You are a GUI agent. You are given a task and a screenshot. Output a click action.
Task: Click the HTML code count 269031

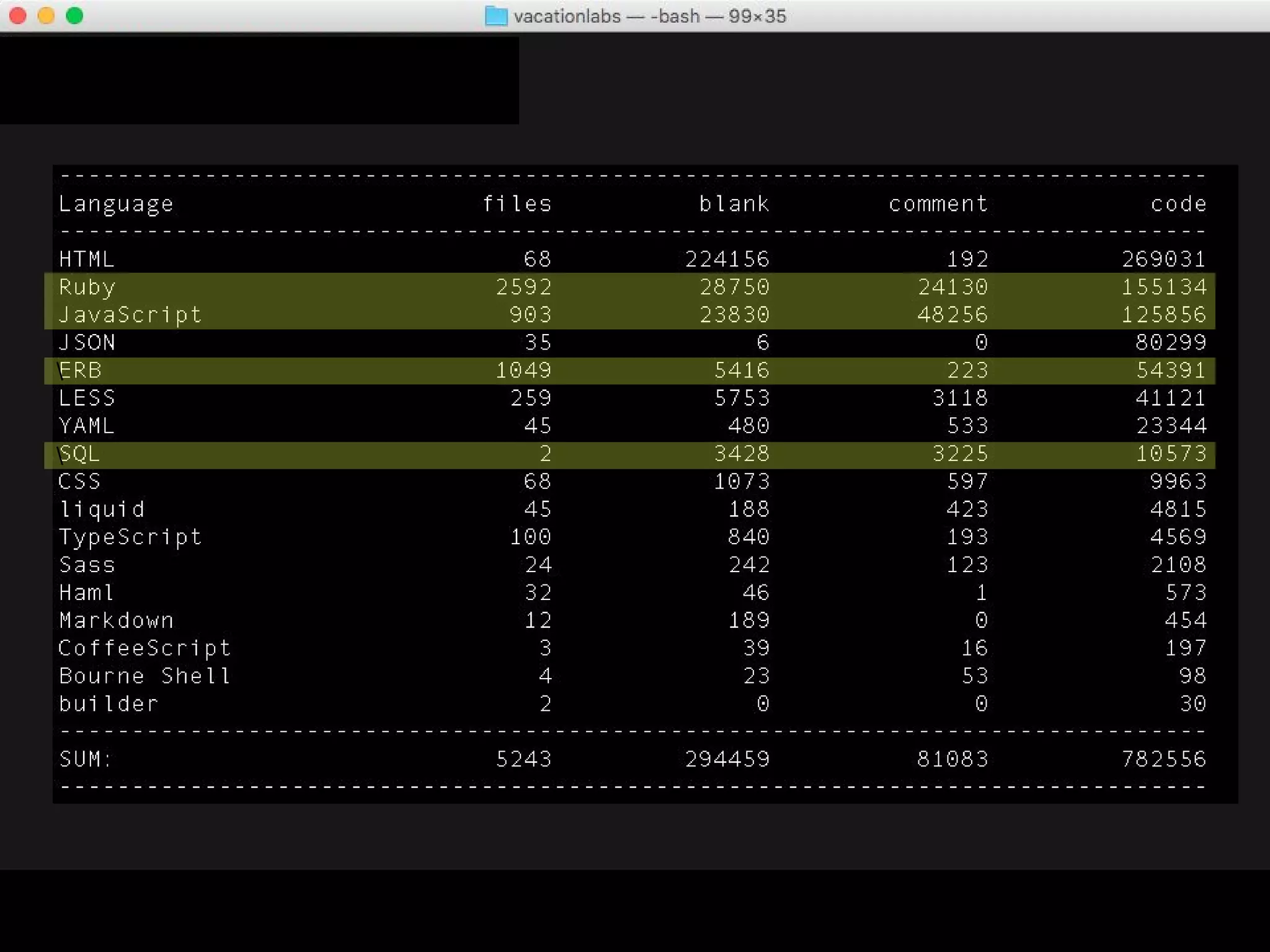tap(1164, 259)
